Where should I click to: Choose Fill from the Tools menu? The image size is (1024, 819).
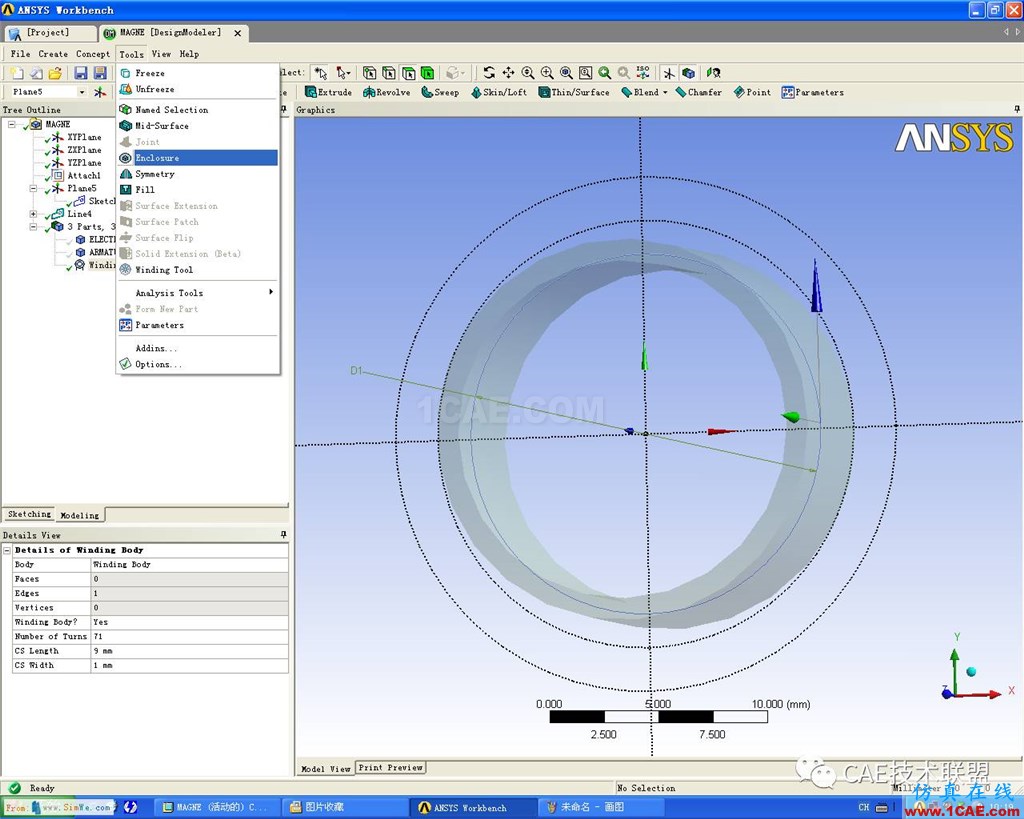coord(197,189)
